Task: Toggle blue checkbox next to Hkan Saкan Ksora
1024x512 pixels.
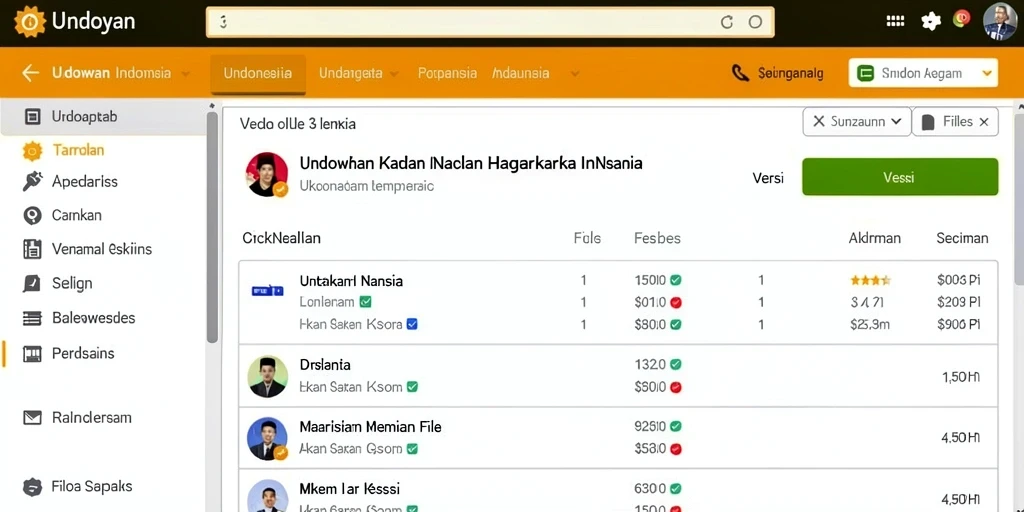Action: pos(412,323)
